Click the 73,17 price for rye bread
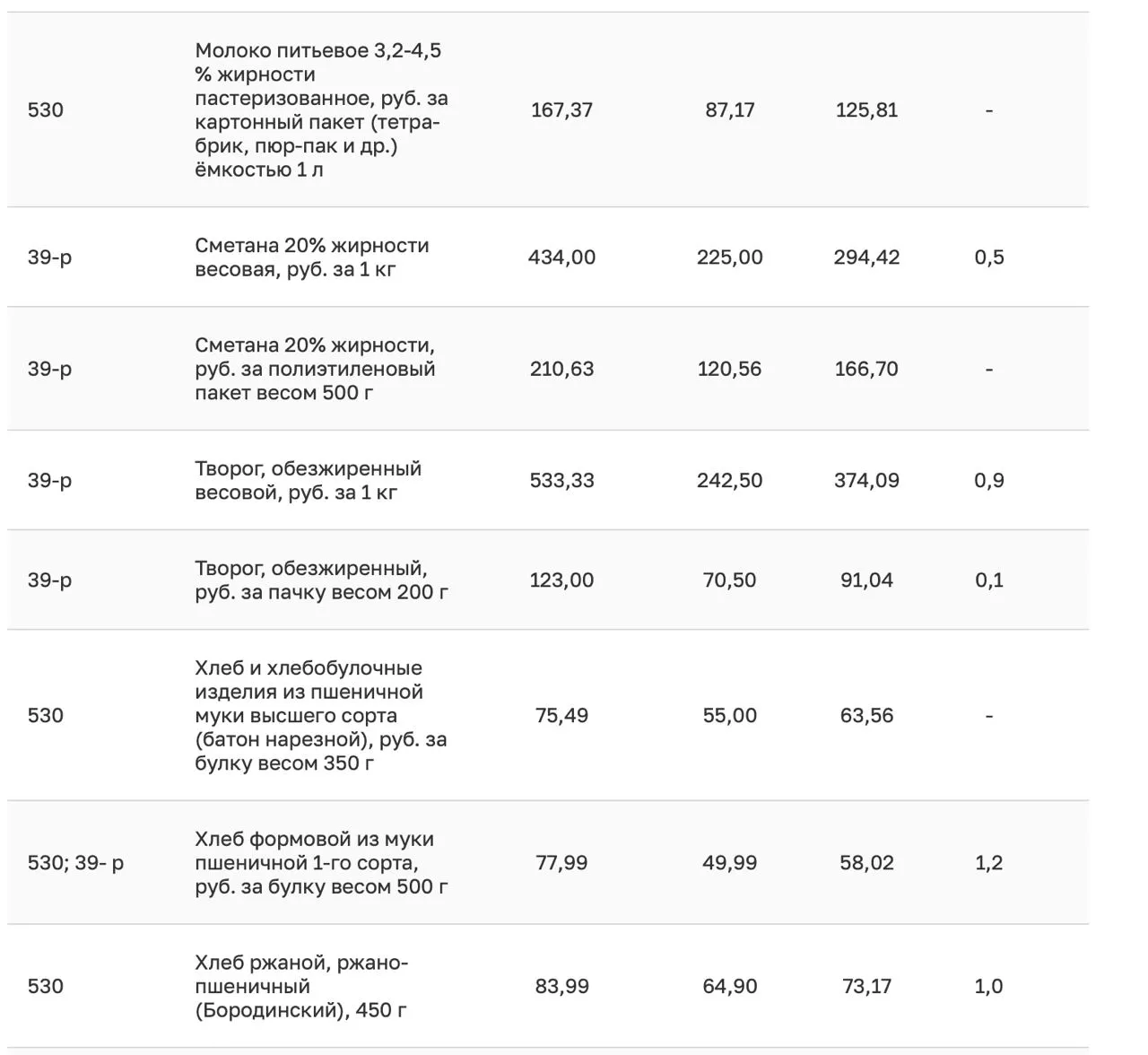Image resolution: width=1148 pixels, height=1055 pixels. [866, 986]
